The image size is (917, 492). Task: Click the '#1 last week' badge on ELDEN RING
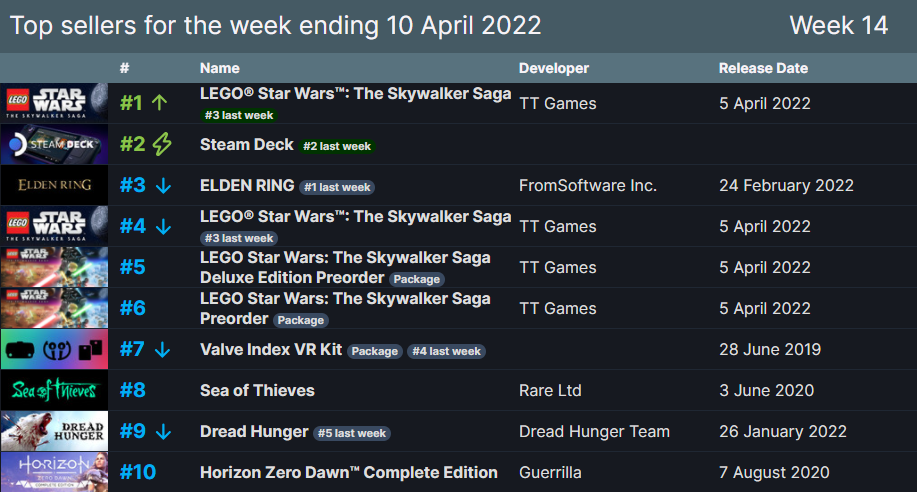point(337,187)
